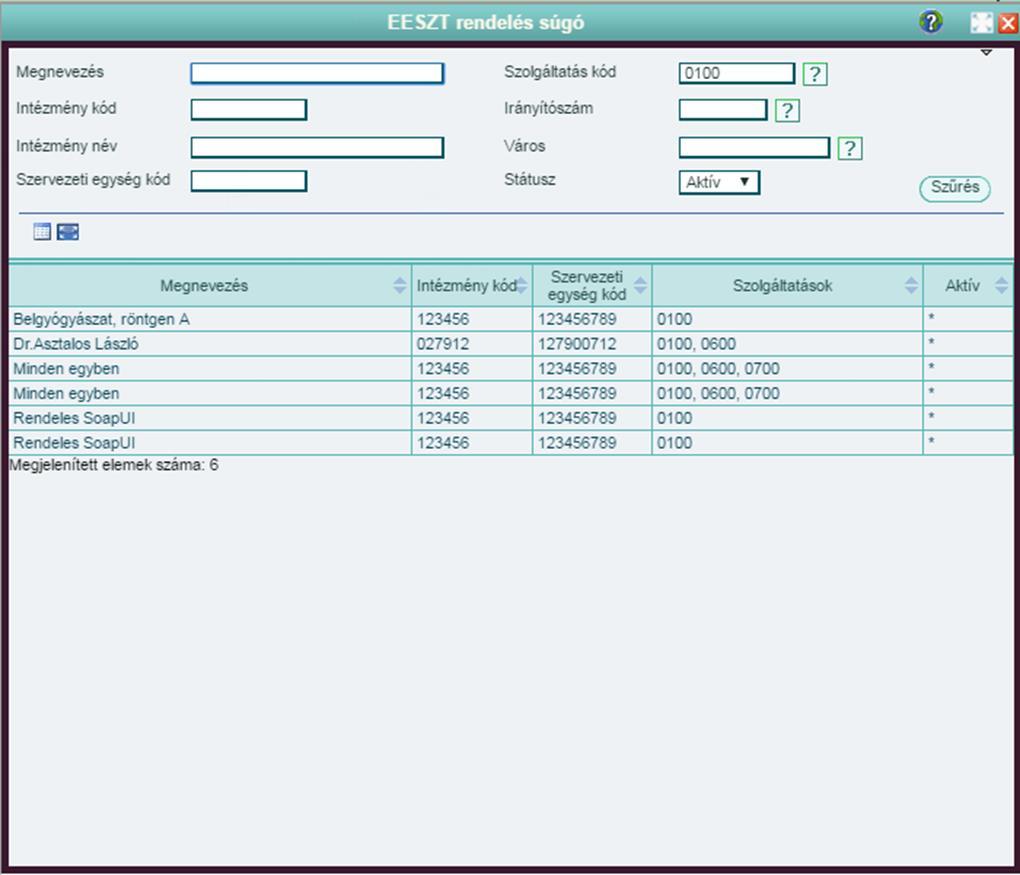Focus the Szervezeti egység kód filter input
The height and width of the screenshot is (875, 1020).
(x=248, y=181)
